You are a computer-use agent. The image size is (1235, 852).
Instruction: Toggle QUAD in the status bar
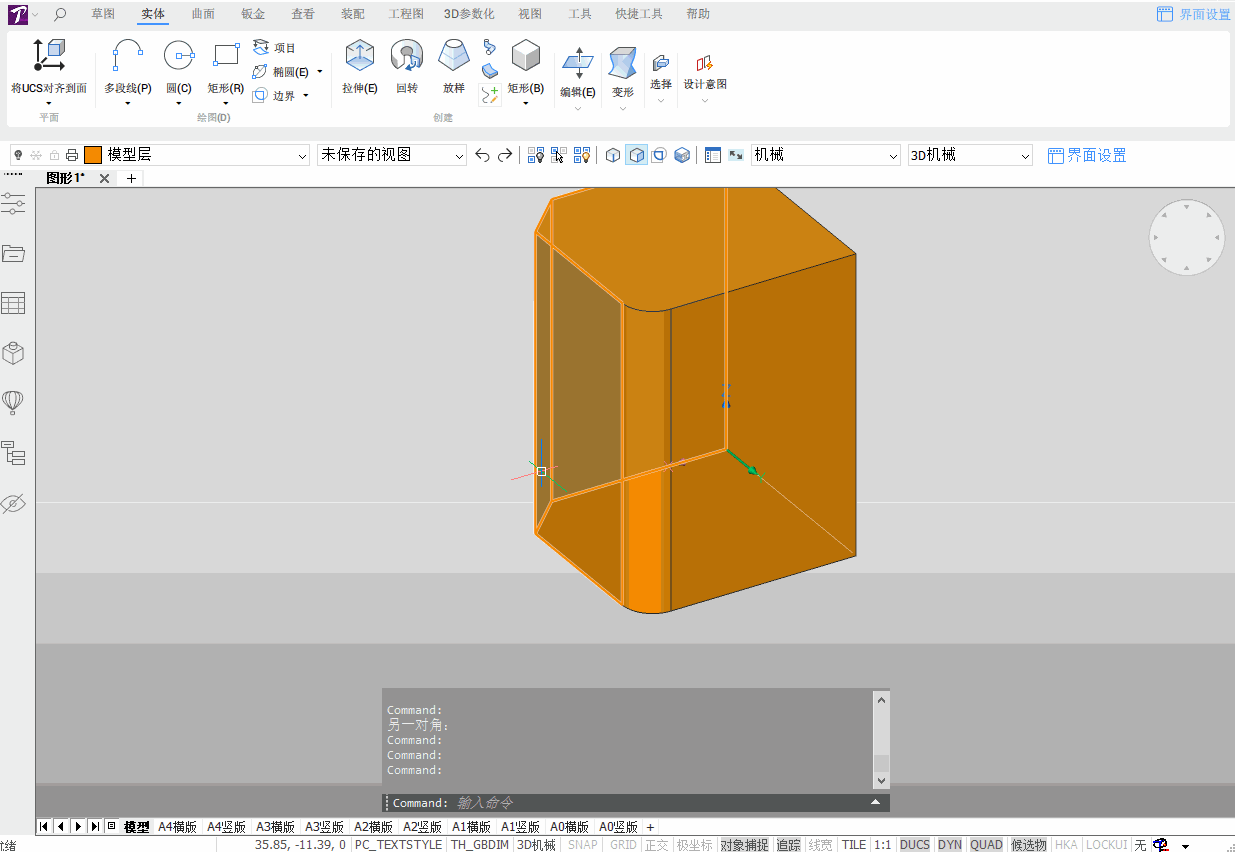[986, 845]
